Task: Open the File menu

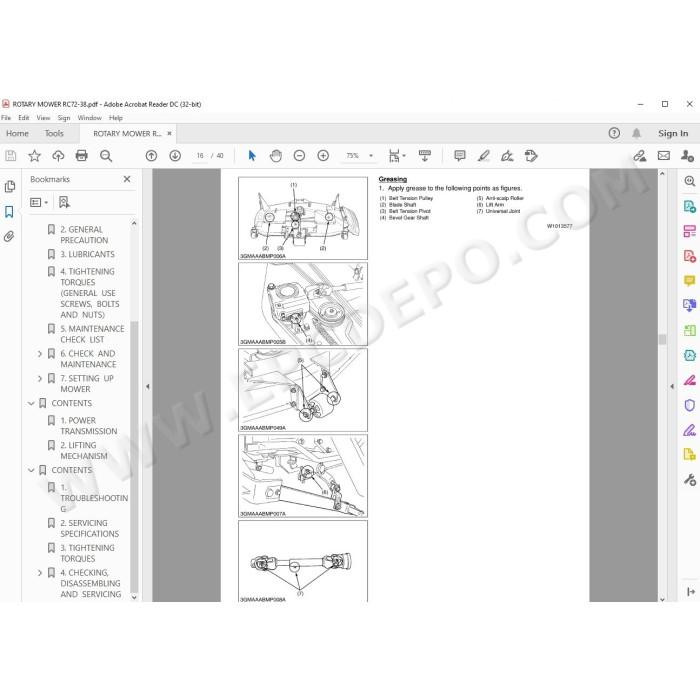Action: [6, 118]
